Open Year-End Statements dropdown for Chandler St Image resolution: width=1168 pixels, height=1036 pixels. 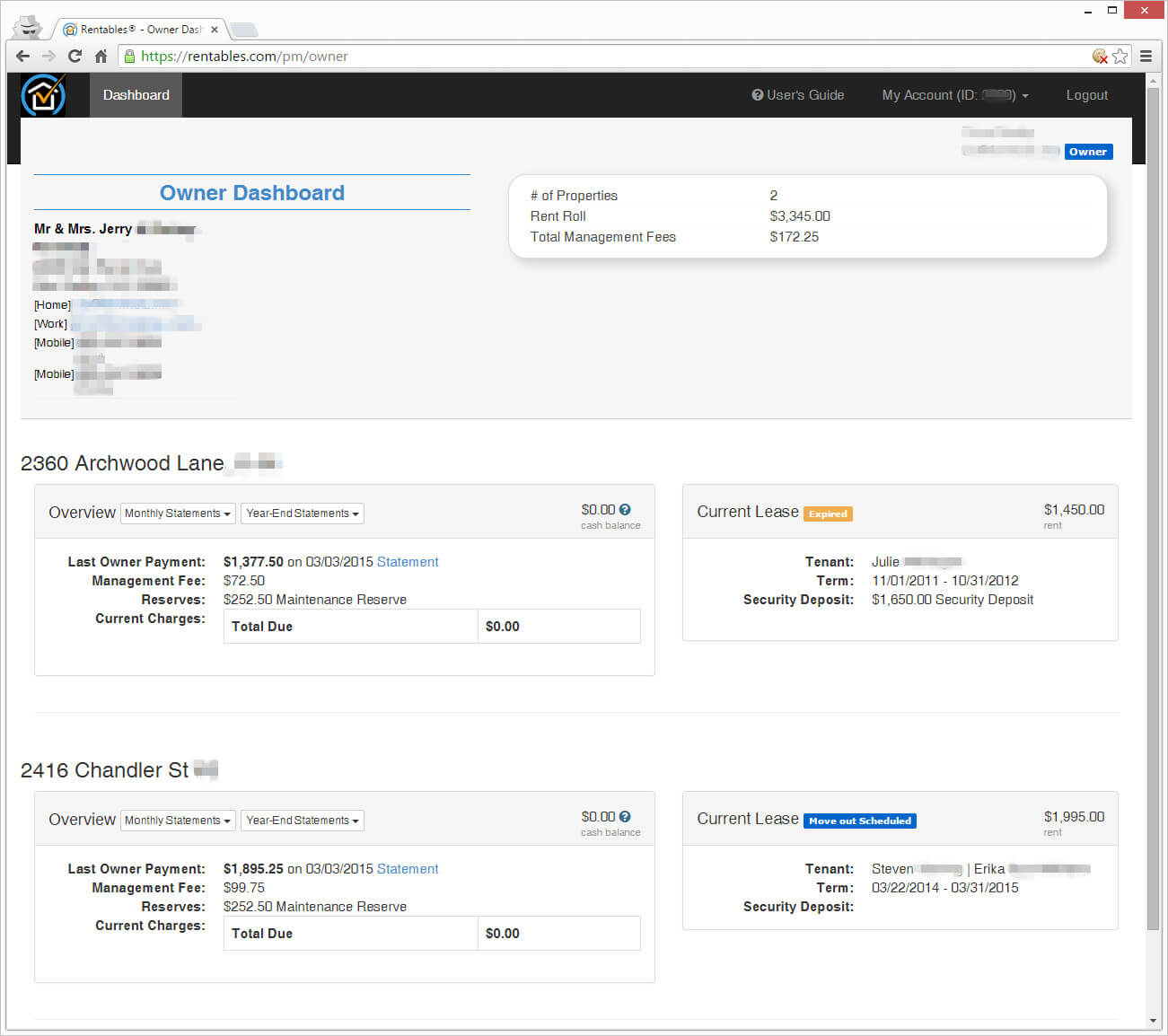303,821
